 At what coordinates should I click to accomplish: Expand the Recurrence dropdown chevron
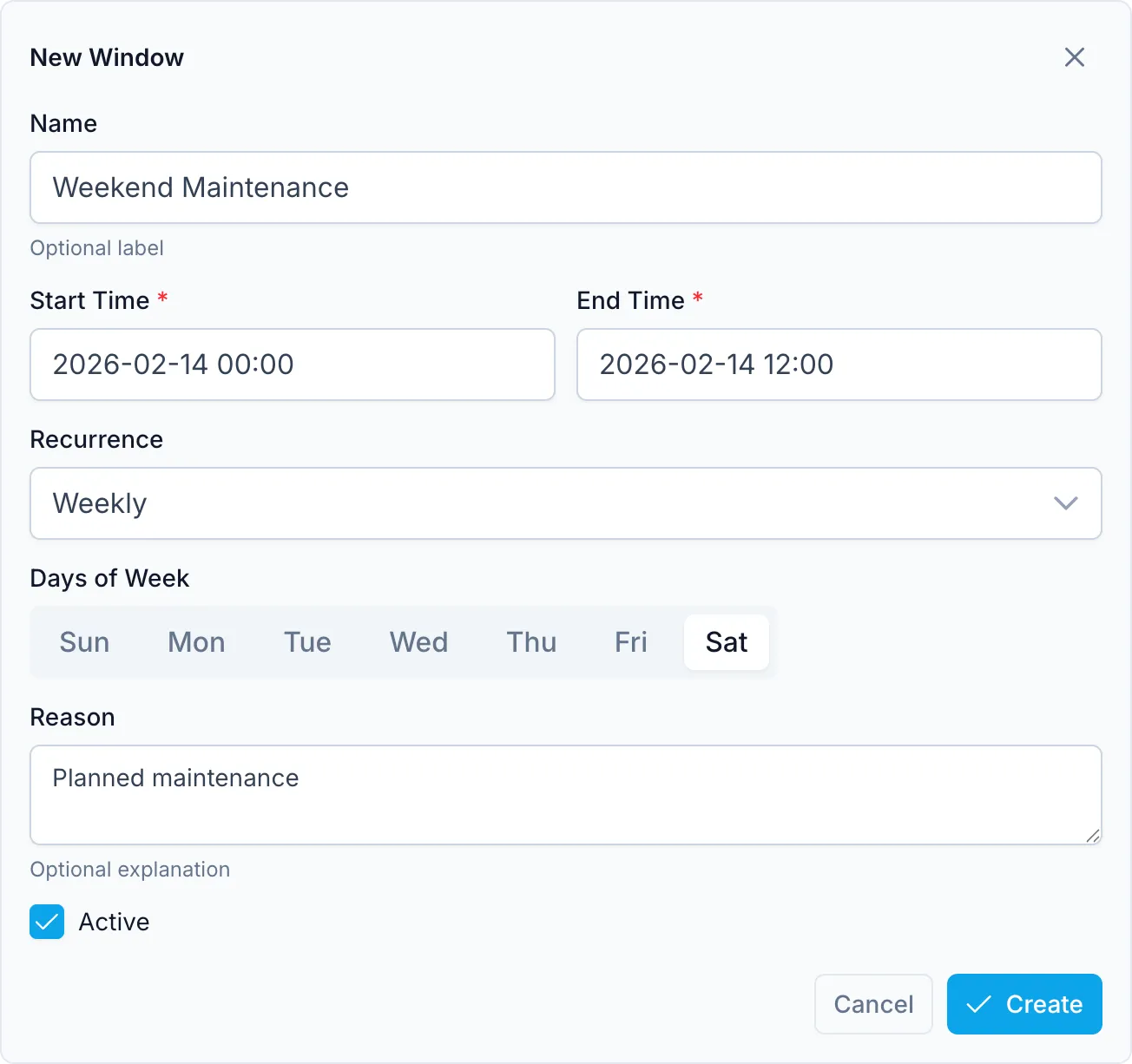[x=1065, y=503]
